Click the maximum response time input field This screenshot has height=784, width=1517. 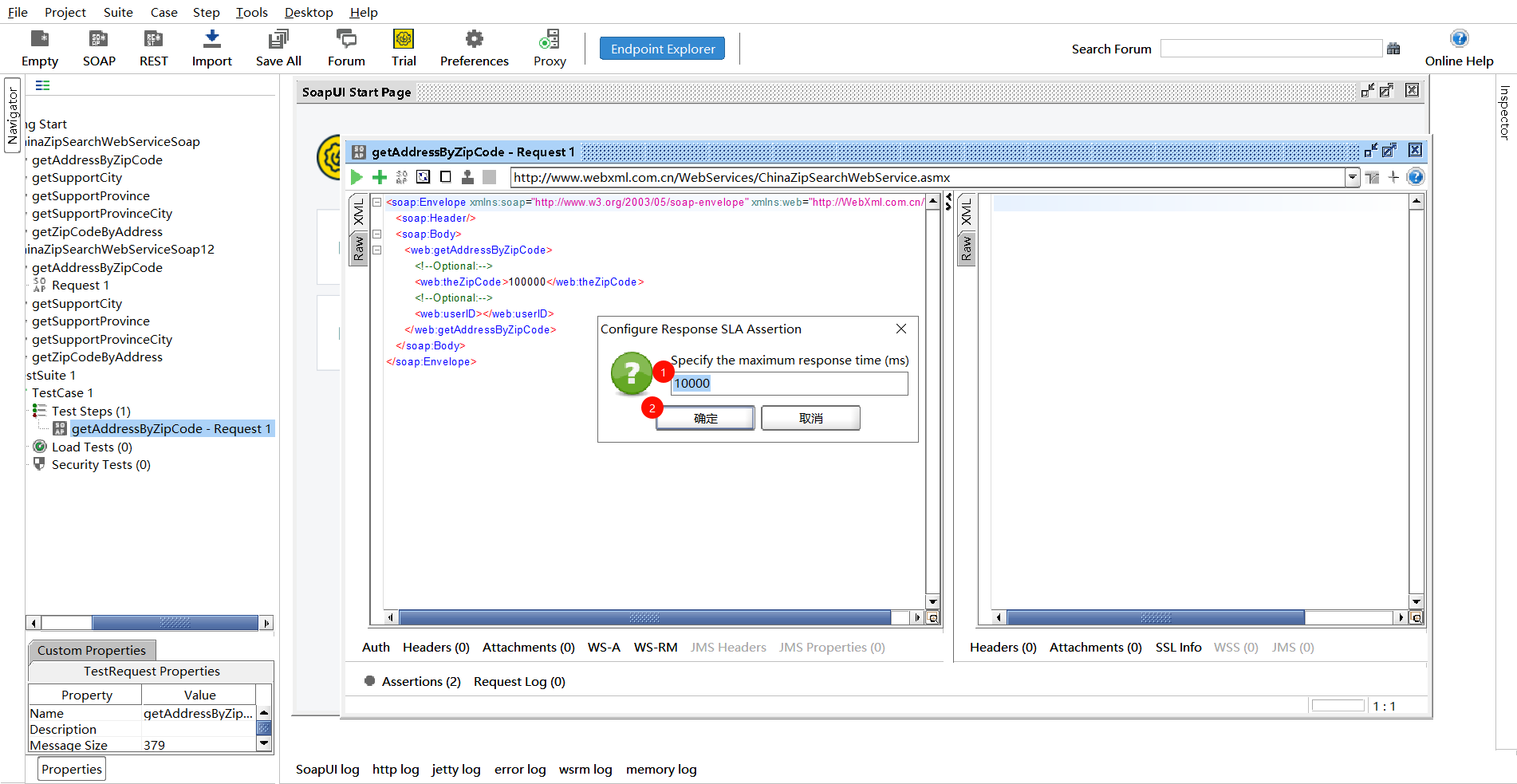pos(789,384)
